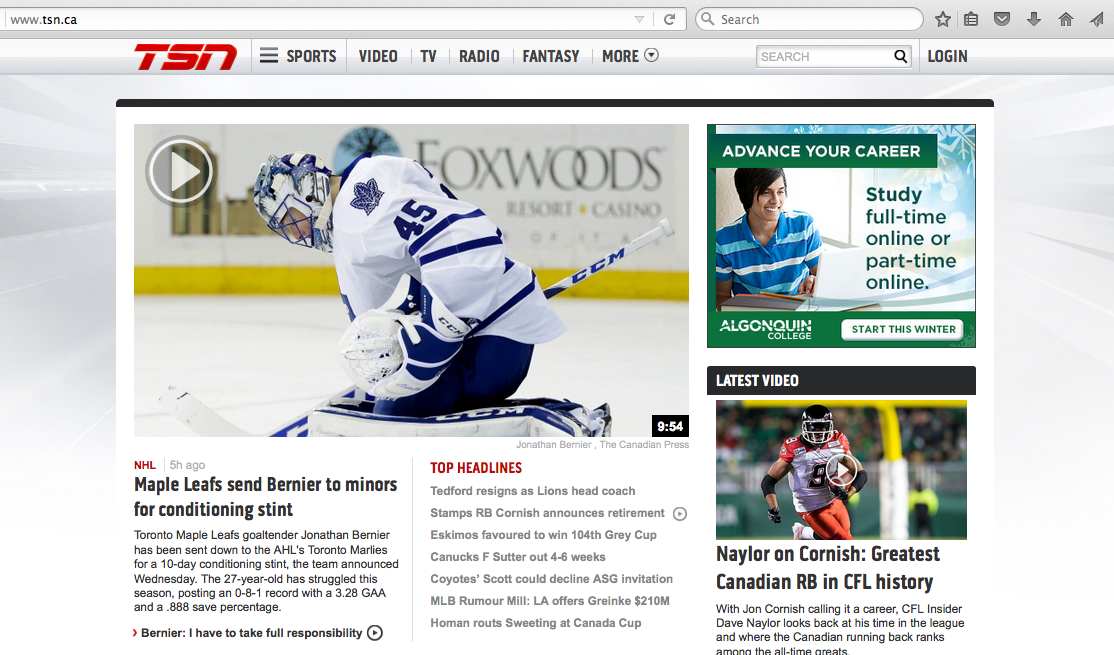This screenshot has height=655, width=1114.
Task: Open the FANTASY section
Action: (x=551, y=56)
